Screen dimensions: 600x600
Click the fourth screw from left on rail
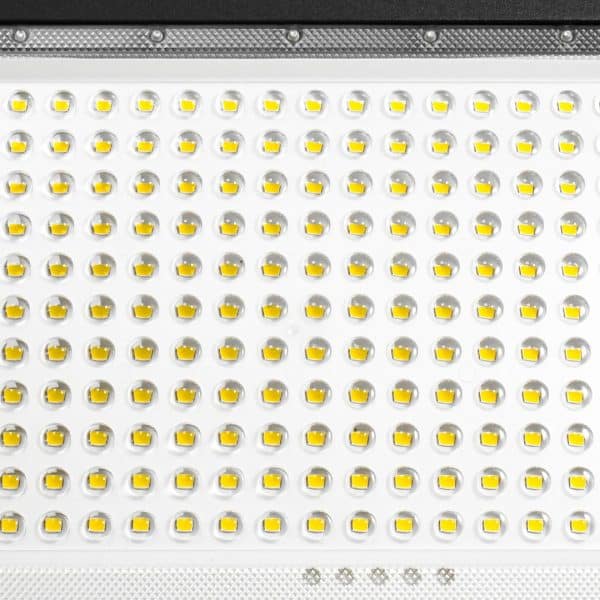point(430,36)
